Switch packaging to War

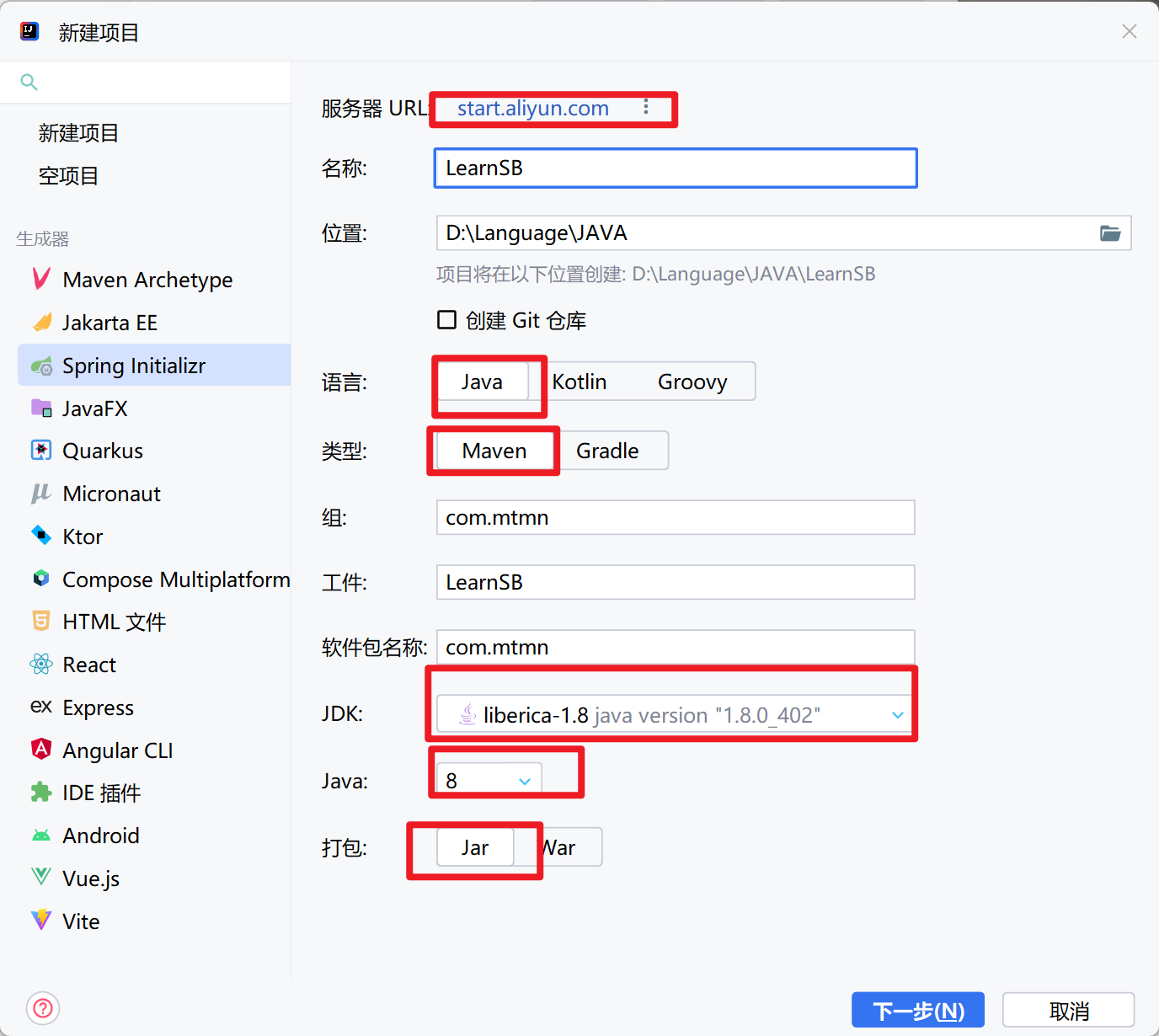click(x=561, y=847)
